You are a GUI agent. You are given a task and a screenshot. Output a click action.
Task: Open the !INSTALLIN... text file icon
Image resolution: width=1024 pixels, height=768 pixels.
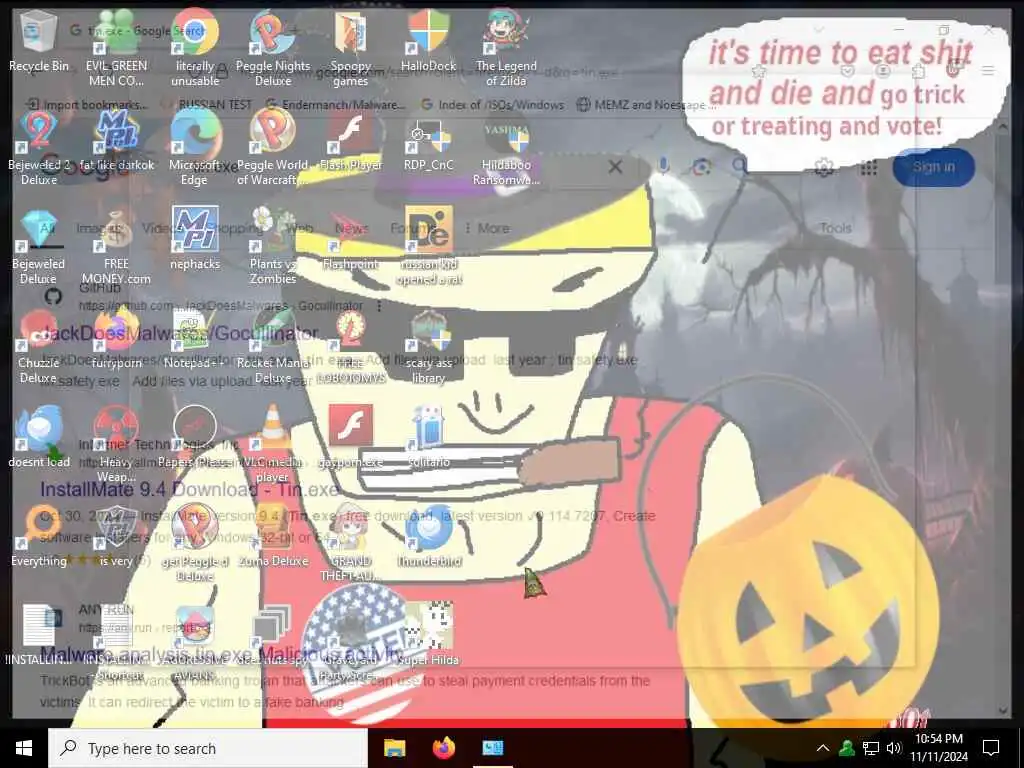click(39, 633)
